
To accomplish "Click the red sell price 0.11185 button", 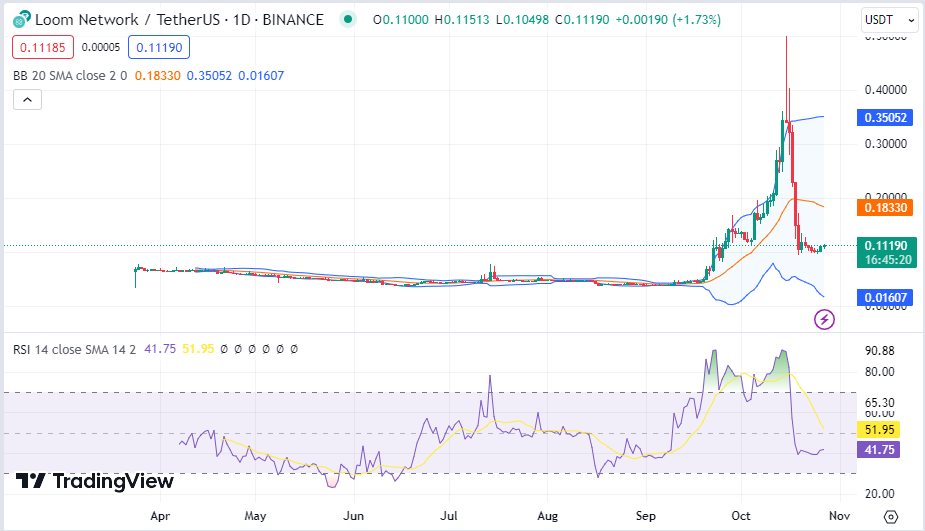I will point(43,47).
